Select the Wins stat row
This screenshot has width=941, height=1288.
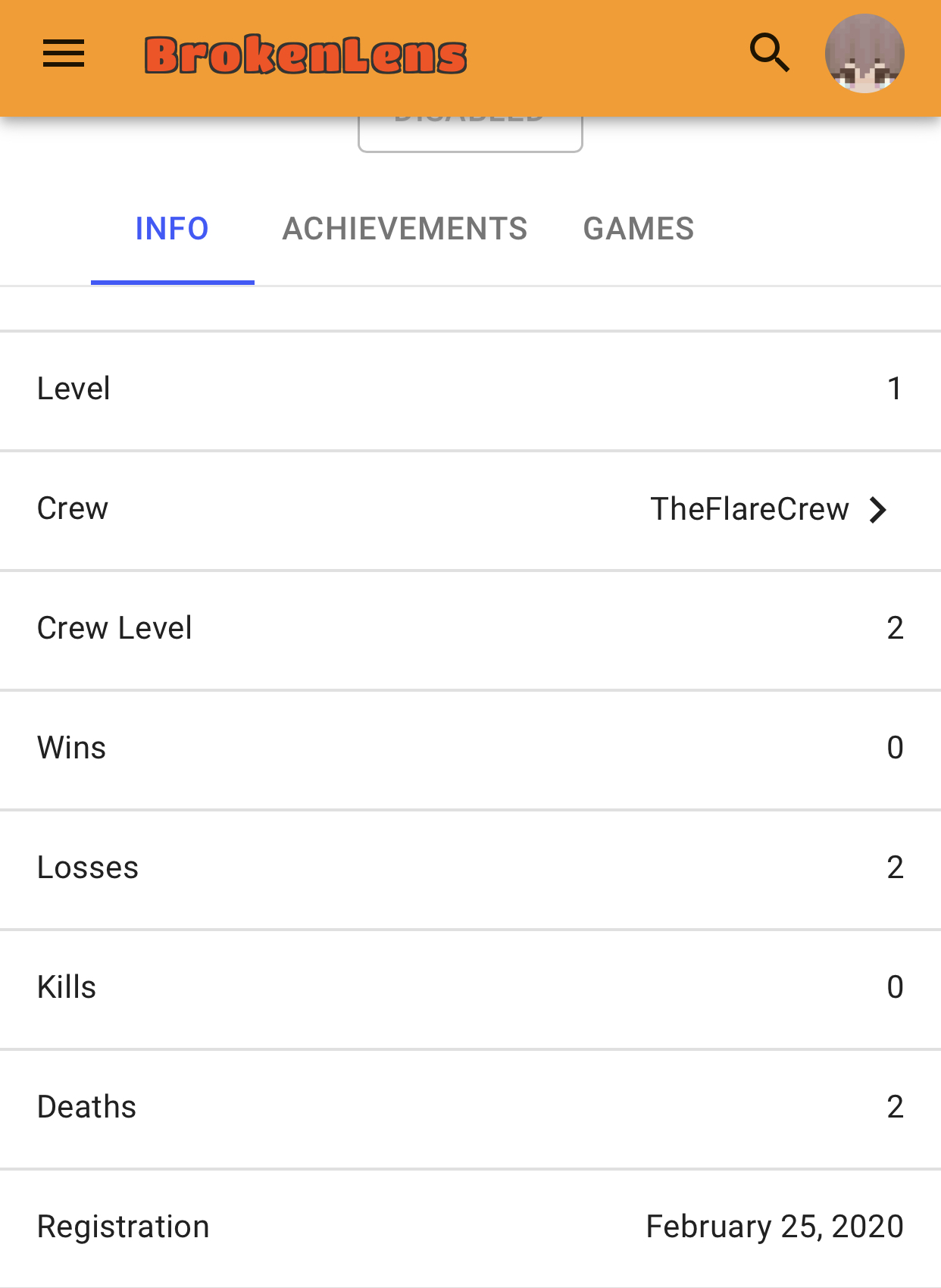click(470, 750)
